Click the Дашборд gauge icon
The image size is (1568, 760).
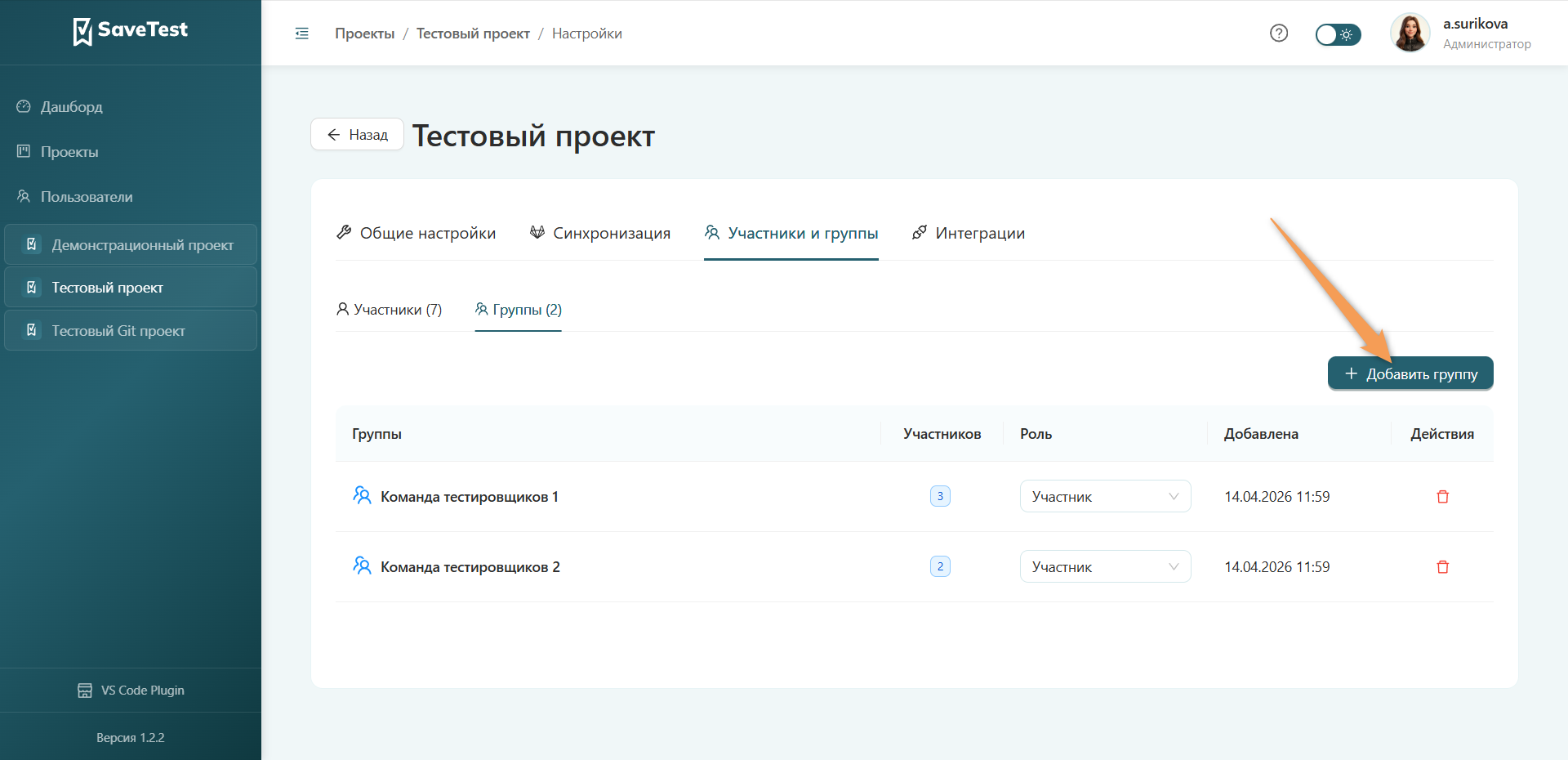(24, 106)
